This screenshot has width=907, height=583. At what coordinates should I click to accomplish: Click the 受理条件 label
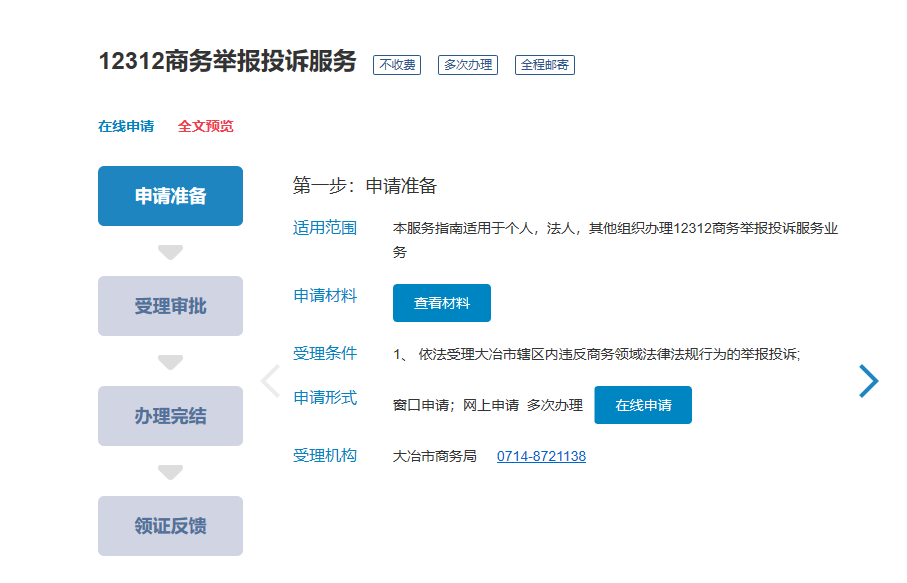pos(325,353)
